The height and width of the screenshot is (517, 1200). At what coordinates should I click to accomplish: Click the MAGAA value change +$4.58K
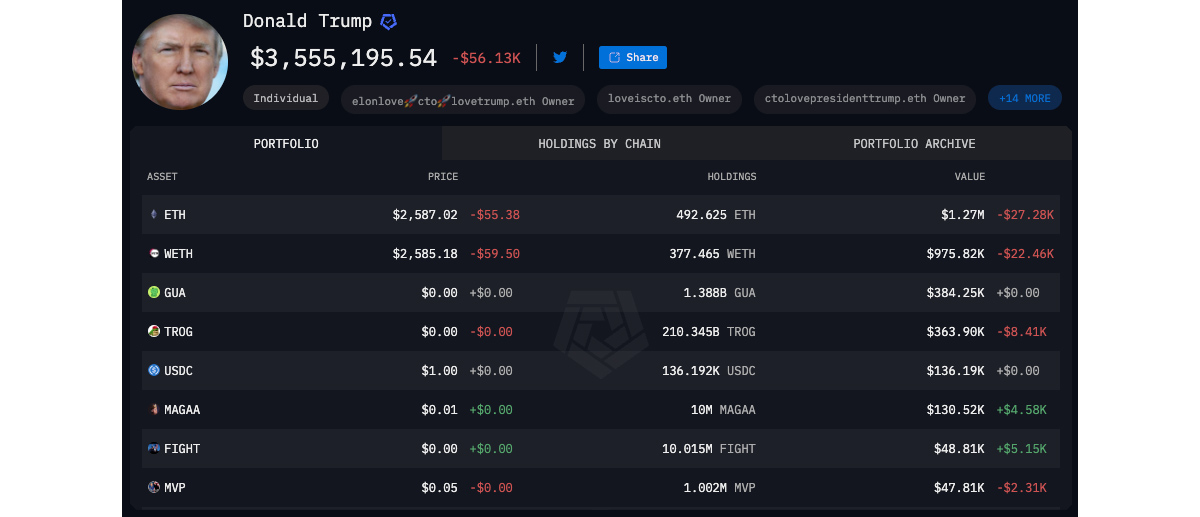pos(1021,410)
